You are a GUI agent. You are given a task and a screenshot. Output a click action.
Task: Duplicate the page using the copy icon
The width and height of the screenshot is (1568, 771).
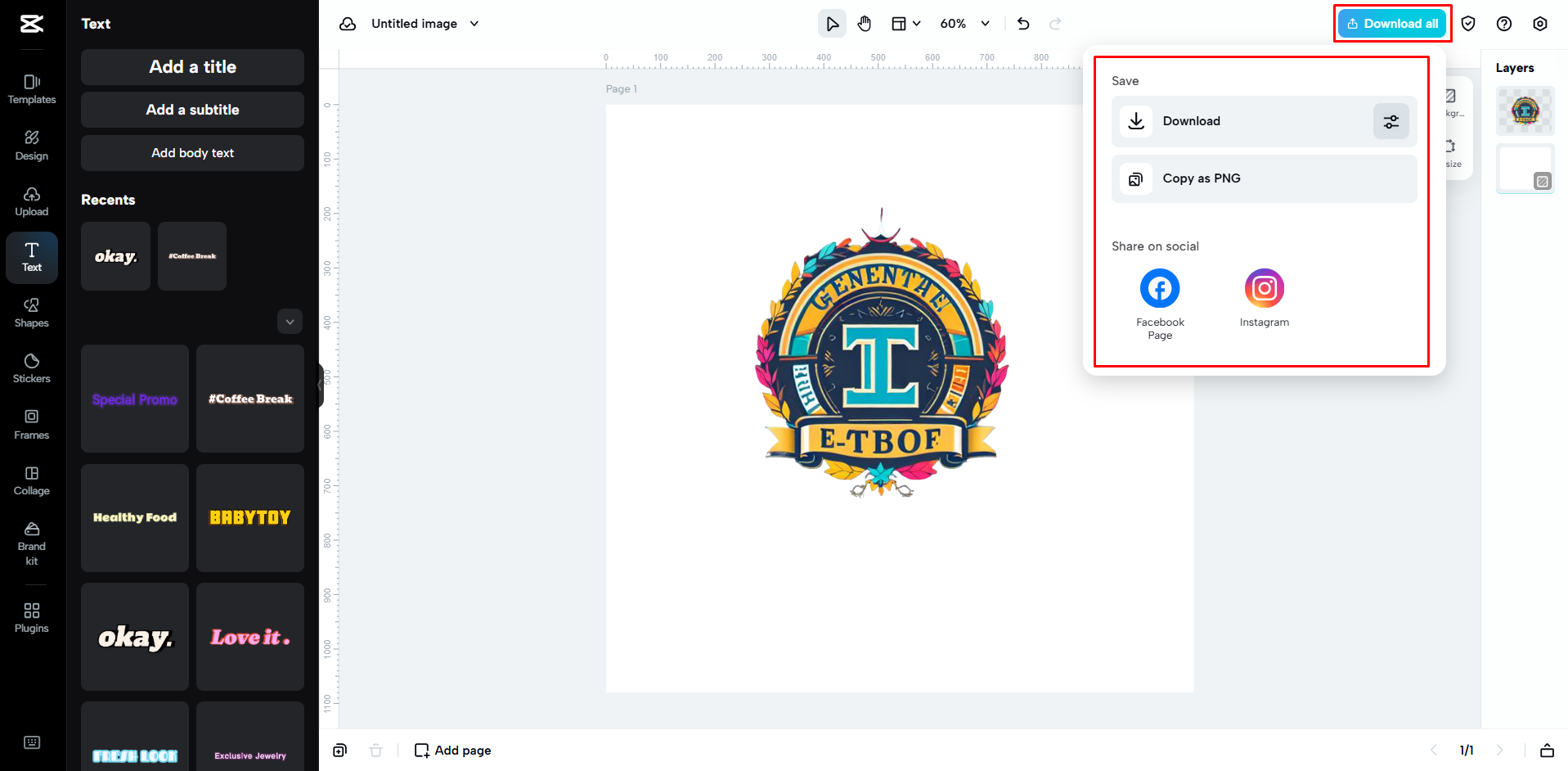(339, 750)
